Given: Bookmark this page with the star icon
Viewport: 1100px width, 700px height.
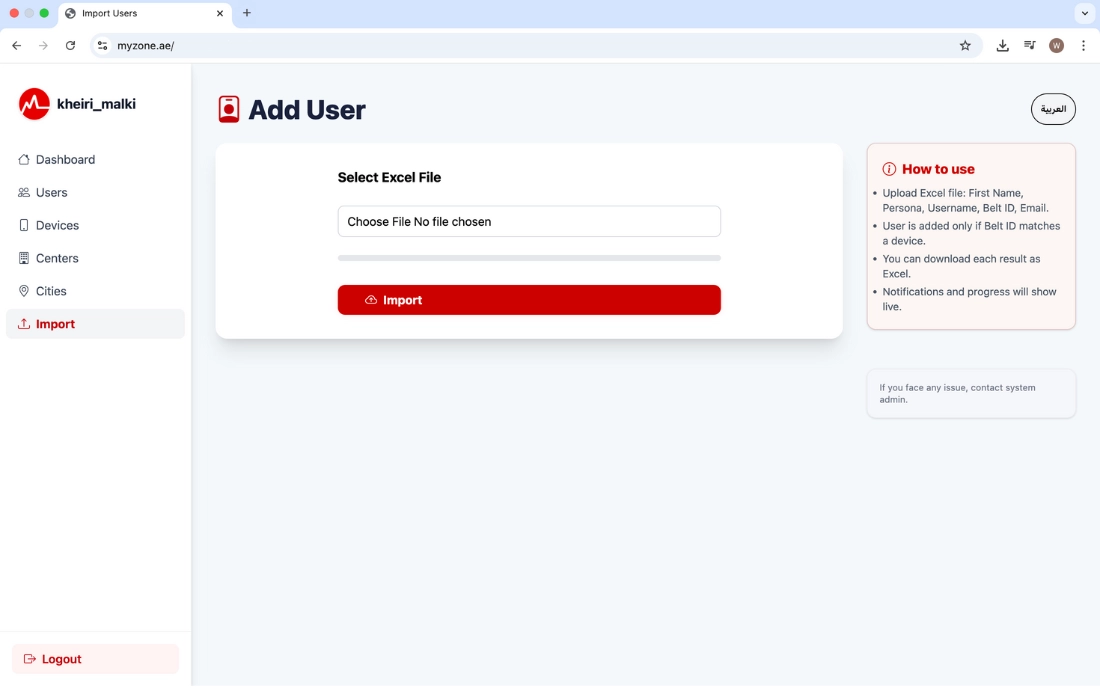Looking at the screenshot, I should point(965,46).
